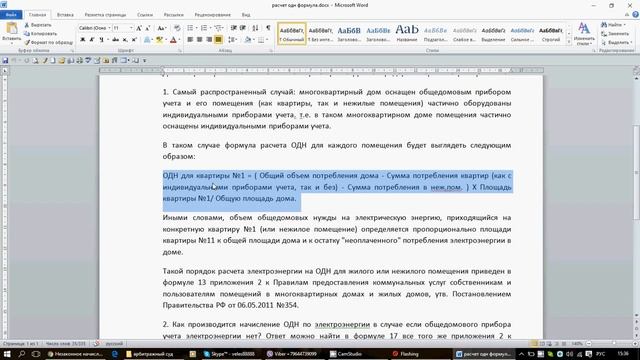Open the Aa change case dropdown

point(162,28)
